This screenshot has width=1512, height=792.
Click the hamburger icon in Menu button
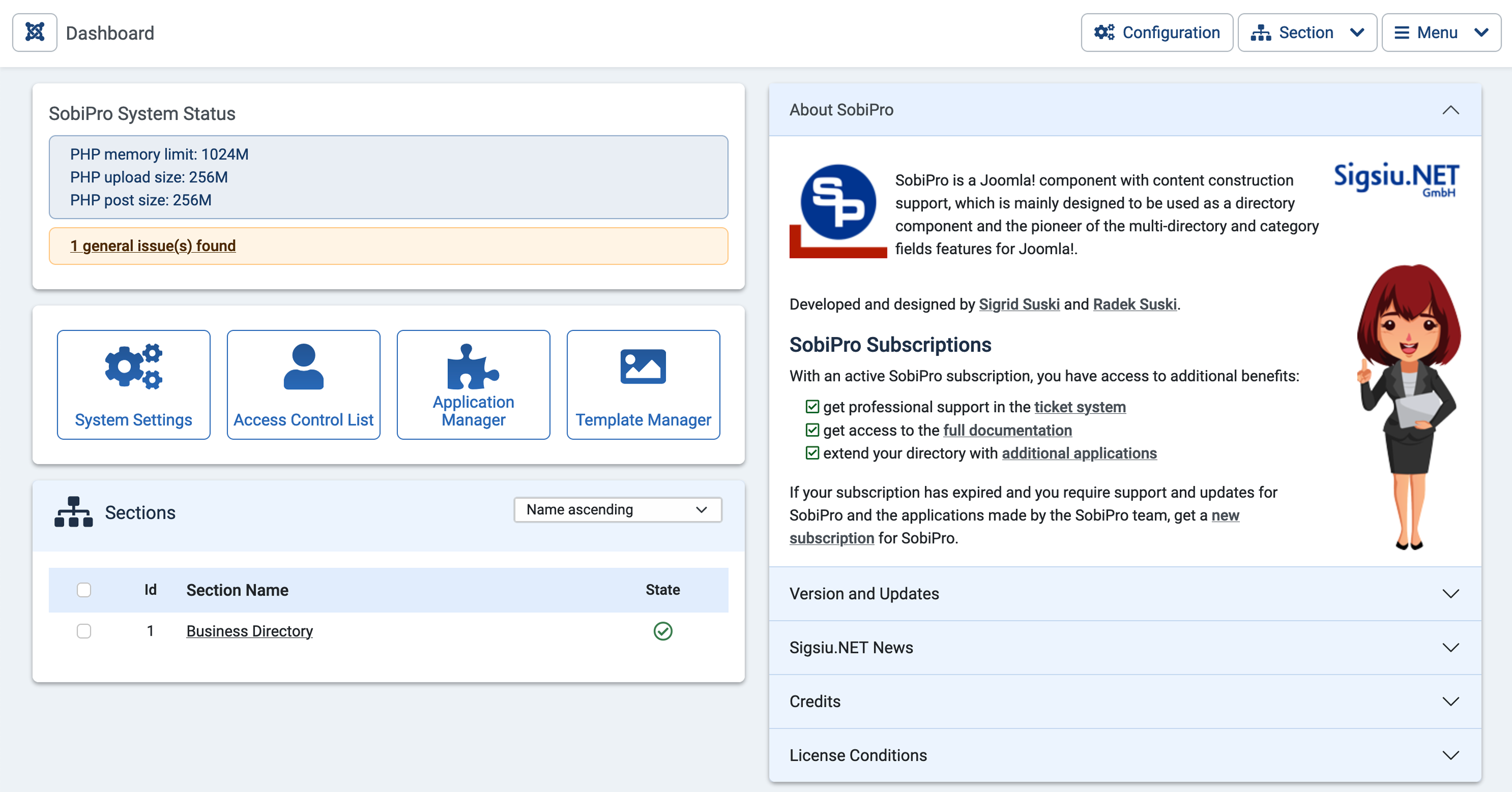[1401, 32]
